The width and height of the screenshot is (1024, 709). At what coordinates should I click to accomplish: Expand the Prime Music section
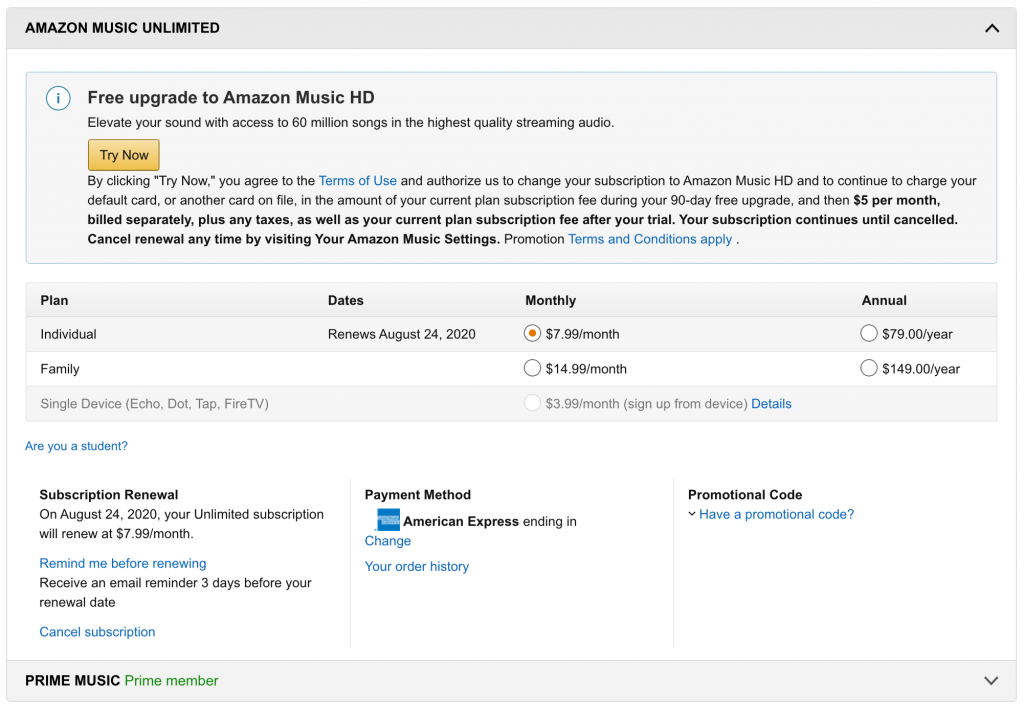coord(991,681)
